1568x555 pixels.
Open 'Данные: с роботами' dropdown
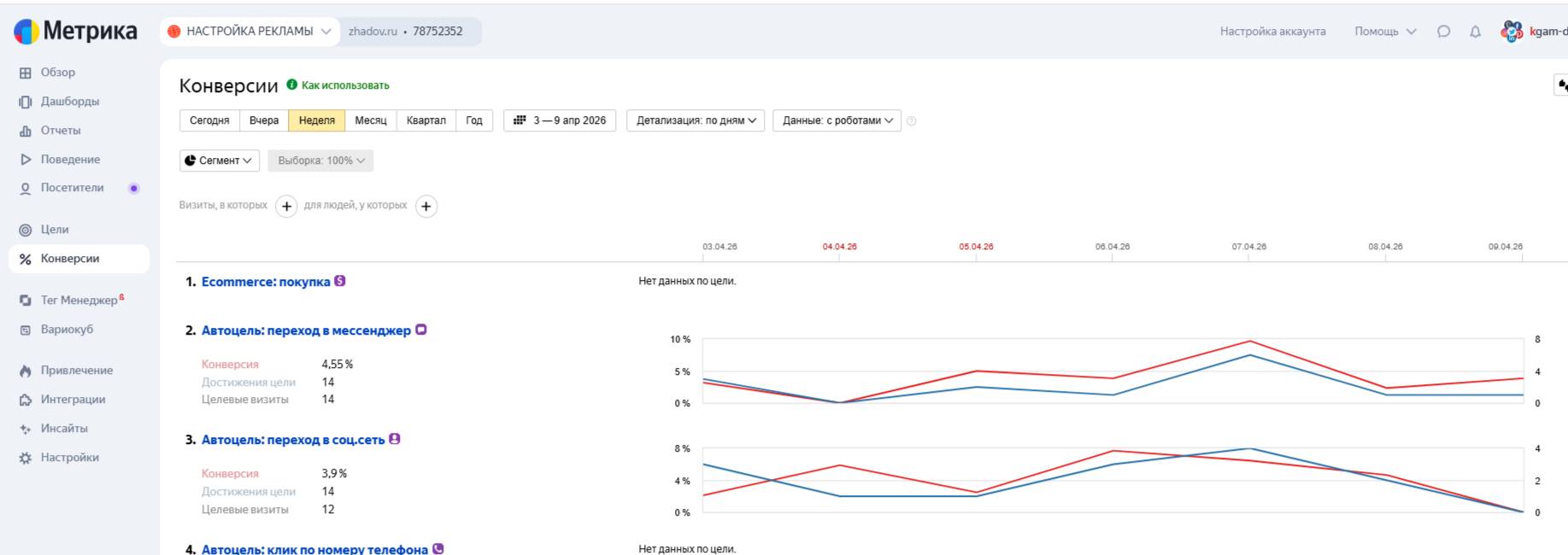click(837, 120)
